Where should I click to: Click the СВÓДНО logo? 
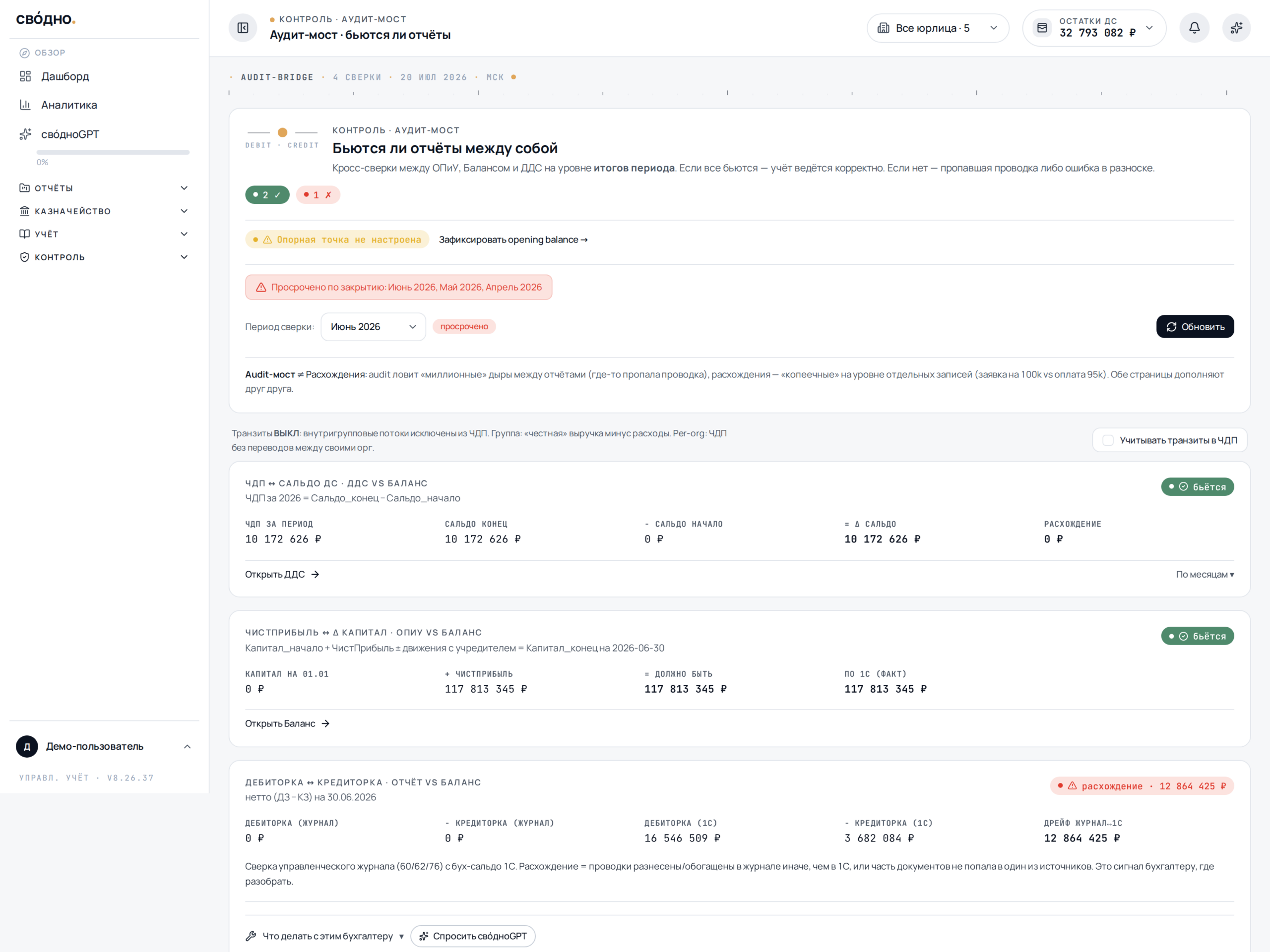[46, 19]
